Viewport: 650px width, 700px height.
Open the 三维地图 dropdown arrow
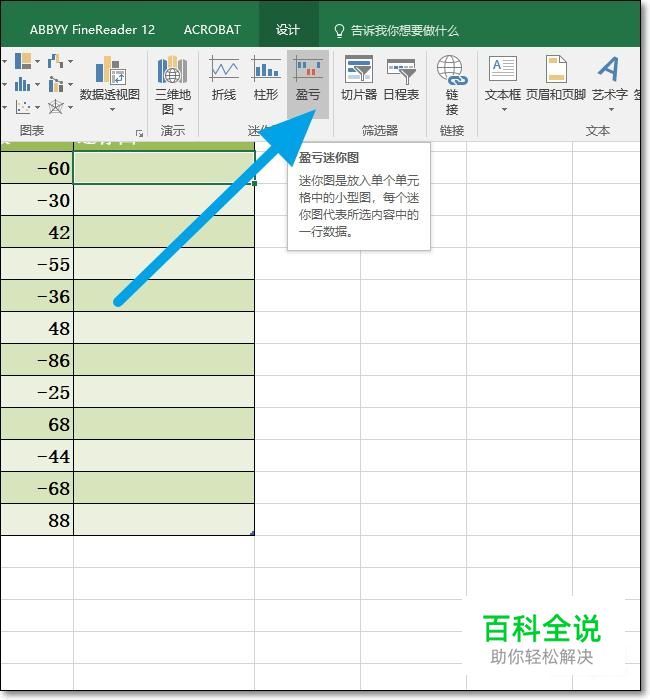tap(180, 109)
